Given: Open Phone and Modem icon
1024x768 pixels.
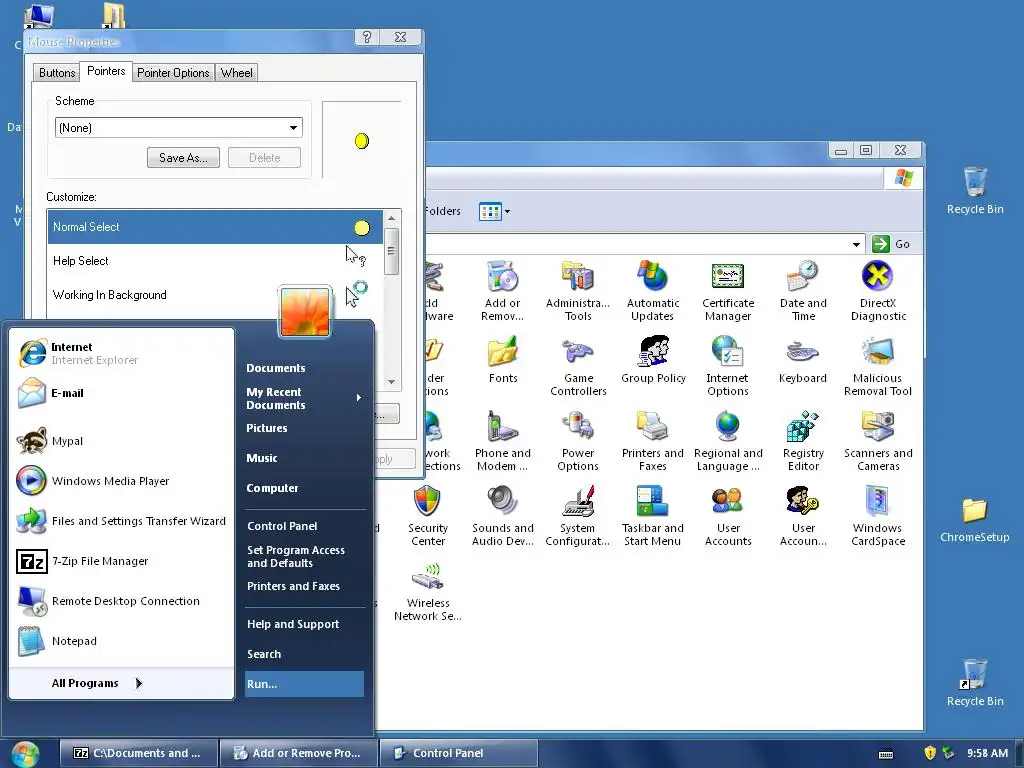Looking at the screenshot, I should coord(502,441).
